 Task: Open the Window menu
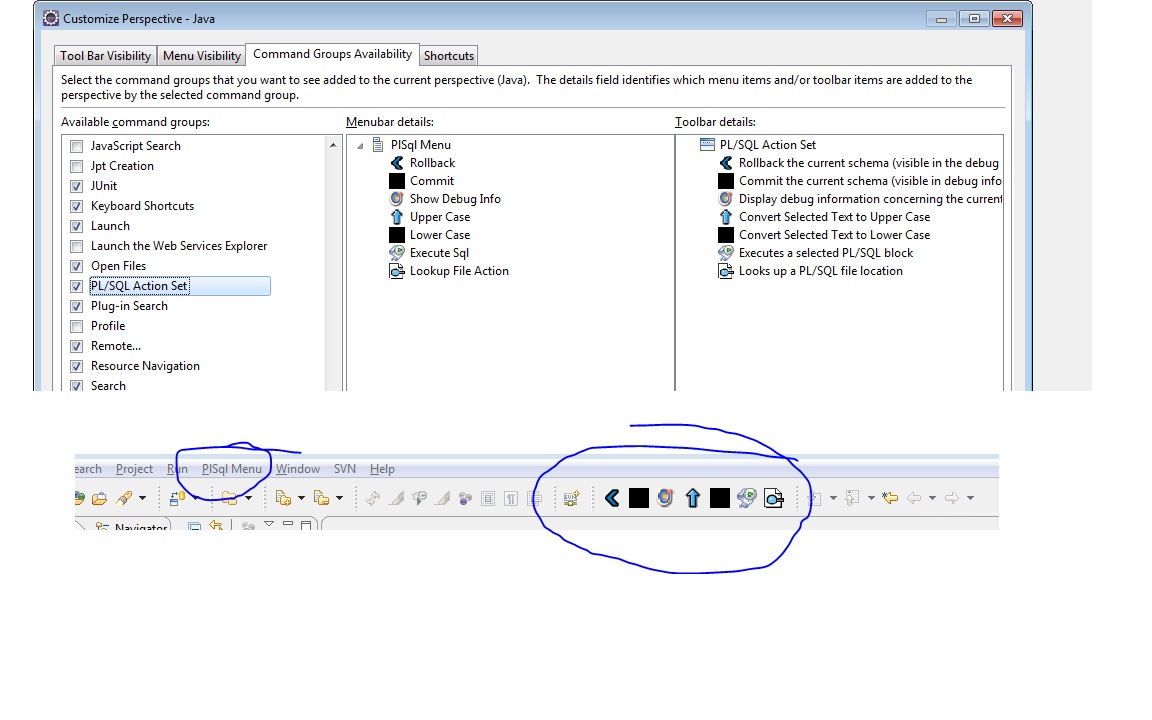tap(298, 469)
